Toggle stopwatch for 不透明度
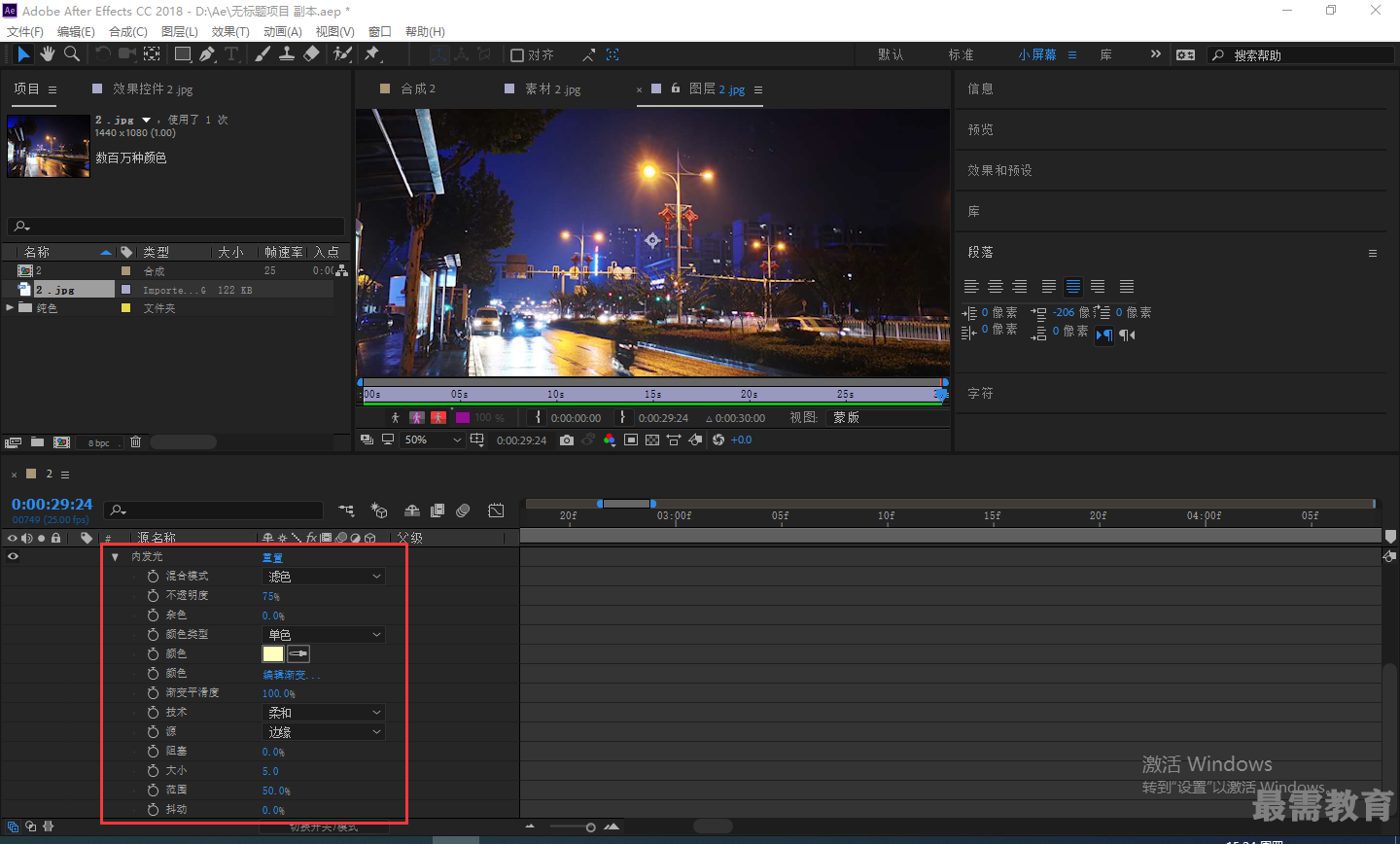1400x844 pixels. pos(153,595)
